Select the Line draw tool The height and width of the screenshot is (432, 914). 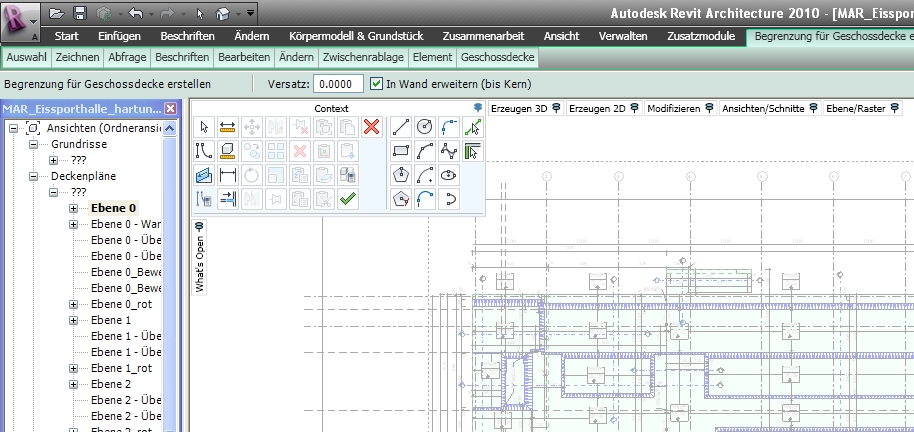point(401,127)
